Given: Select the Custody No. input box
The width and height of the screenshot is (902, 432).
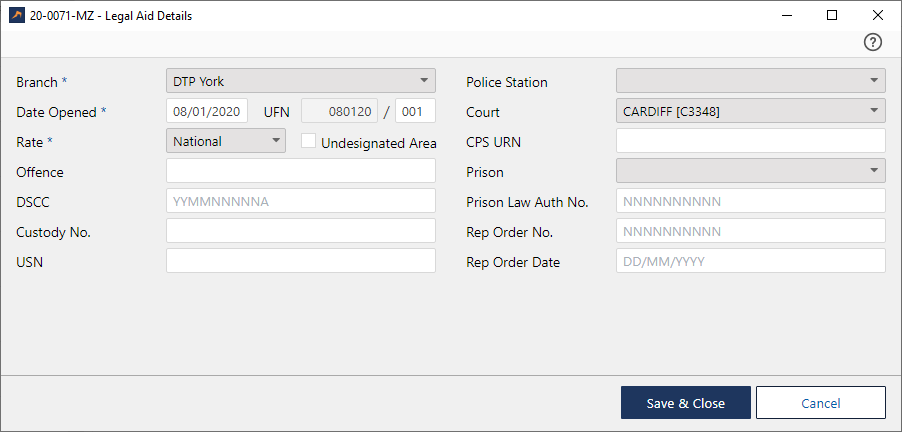Looking at the screenshot, I should point(300,231).
